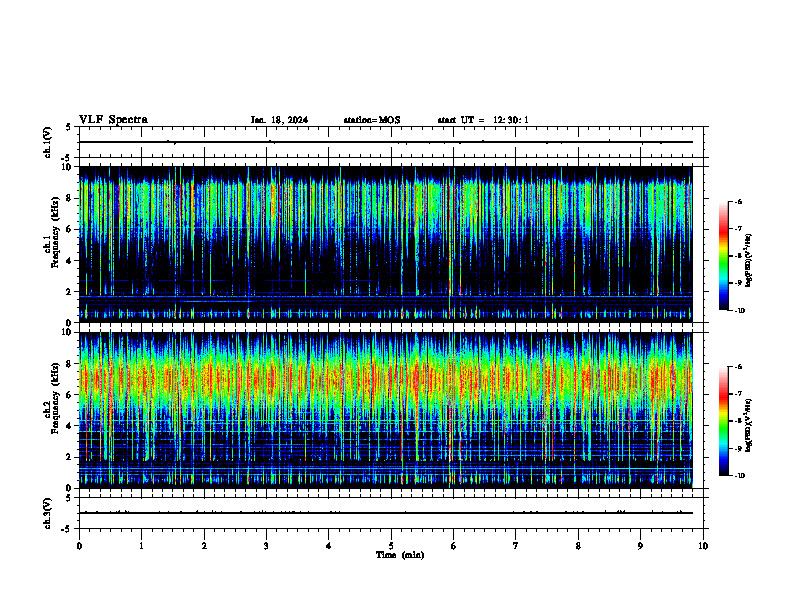Click the ch.3(V) waveform axis label

[x=48, y=513]
